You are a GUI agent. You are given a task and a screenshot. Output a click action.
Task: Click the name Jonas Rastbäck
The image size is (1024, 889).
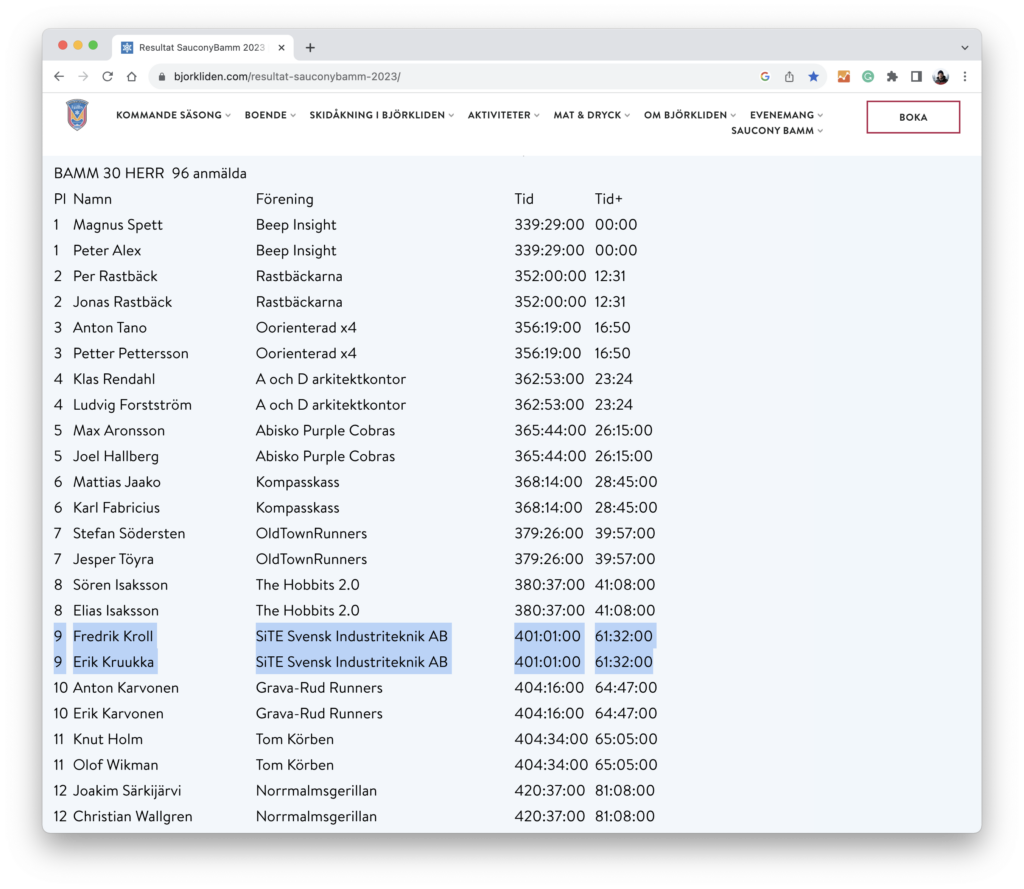pyautogui.click(x=122, y=302)
